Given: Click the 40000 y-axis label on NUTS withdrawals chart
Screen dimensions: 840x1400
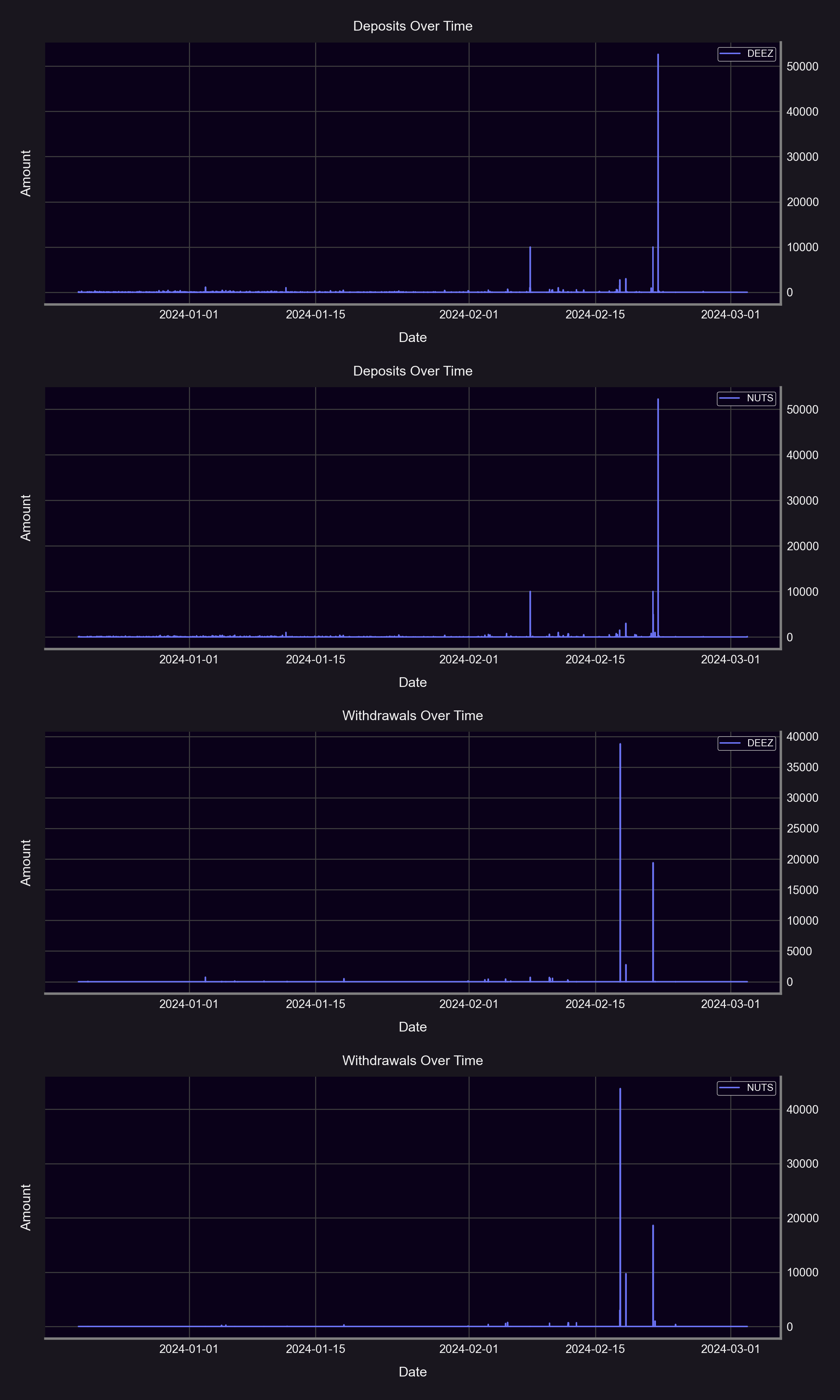Looking at the screenshot, I should [802, 1110].
